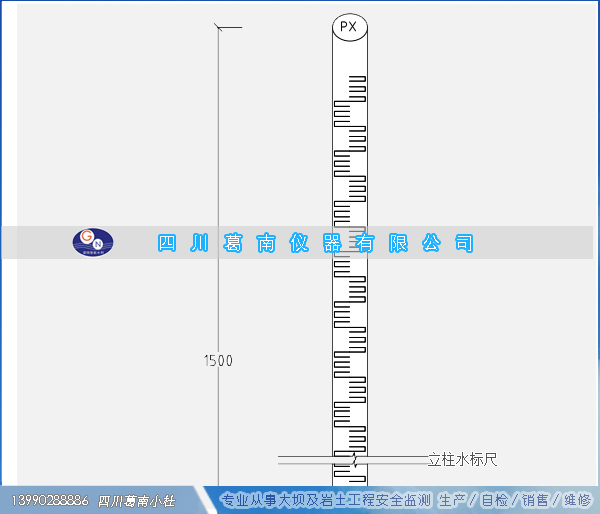The image size is (600, 514).
Task: Click the 立柱水标尺 annotation label
Action: click(462, 460)
